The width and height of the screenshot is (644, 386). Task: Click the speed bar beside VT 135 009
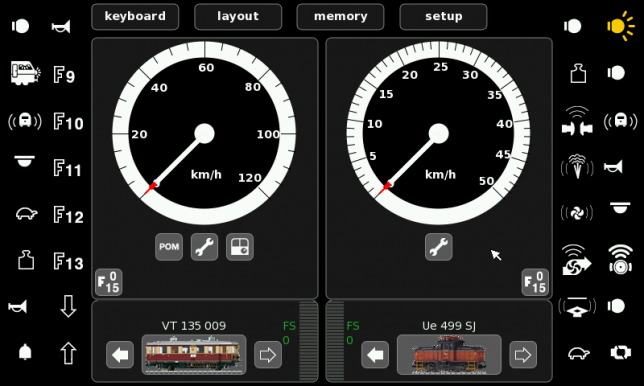[x=308, y=341]
